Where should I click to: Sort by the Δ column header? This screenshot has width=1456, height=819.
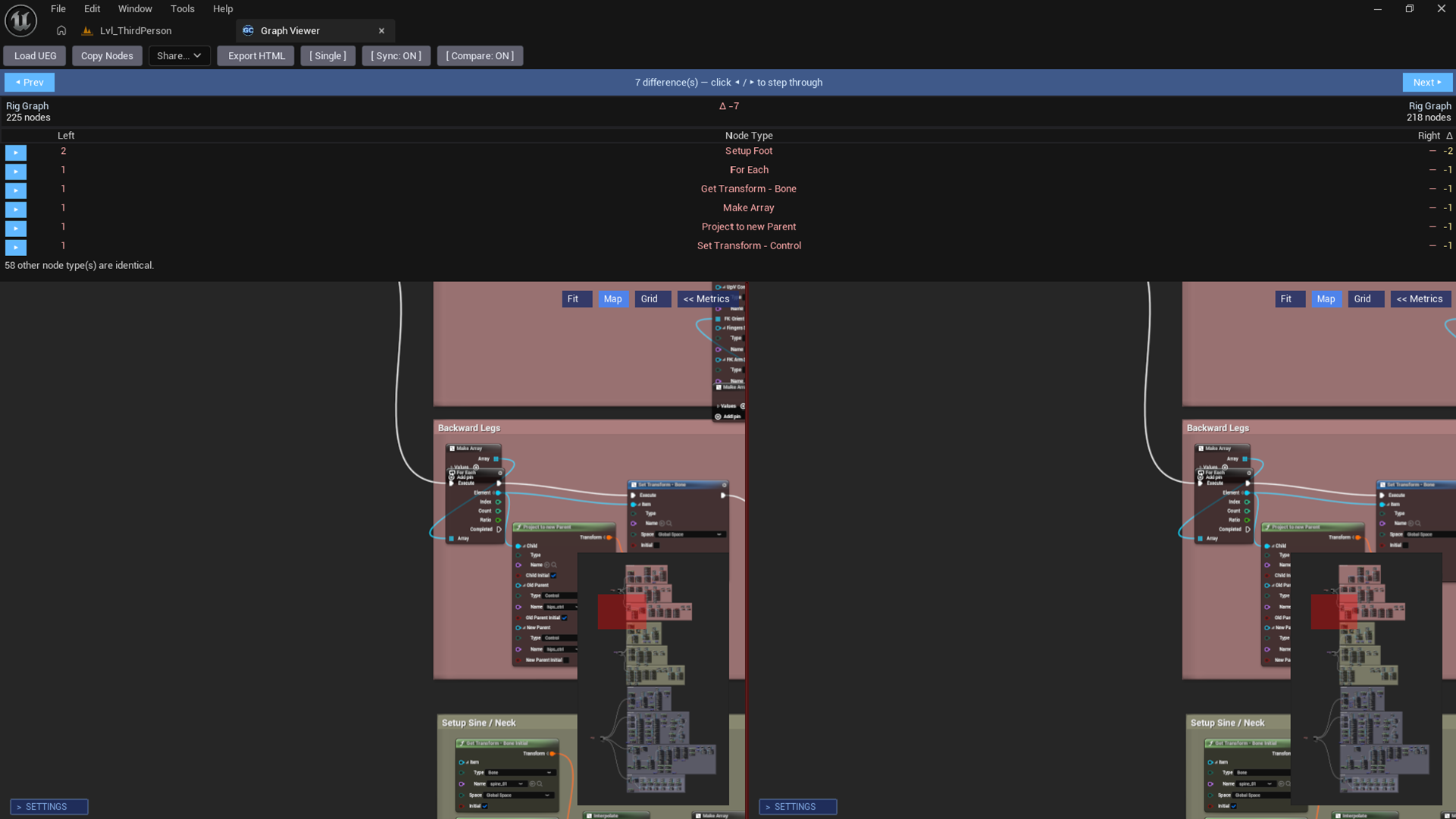point(1449,136)
